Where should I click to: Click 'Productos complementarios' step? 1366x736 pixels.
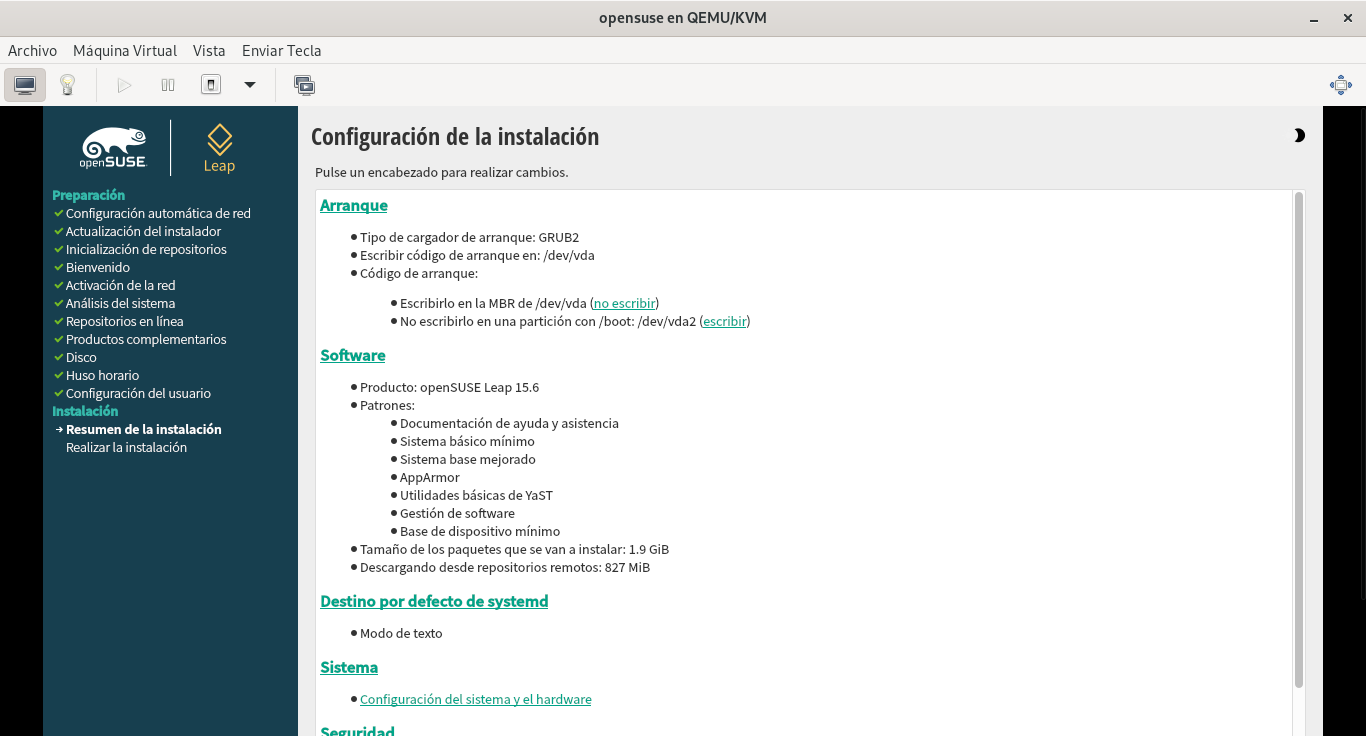pyautogui.click(x=146, y=339)
